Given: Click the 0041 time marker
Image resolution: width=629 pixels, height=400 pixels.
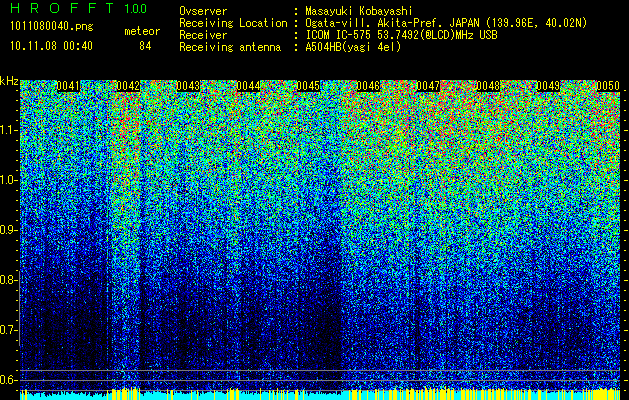Looking at the screenshot, I should tap(68, 86).
